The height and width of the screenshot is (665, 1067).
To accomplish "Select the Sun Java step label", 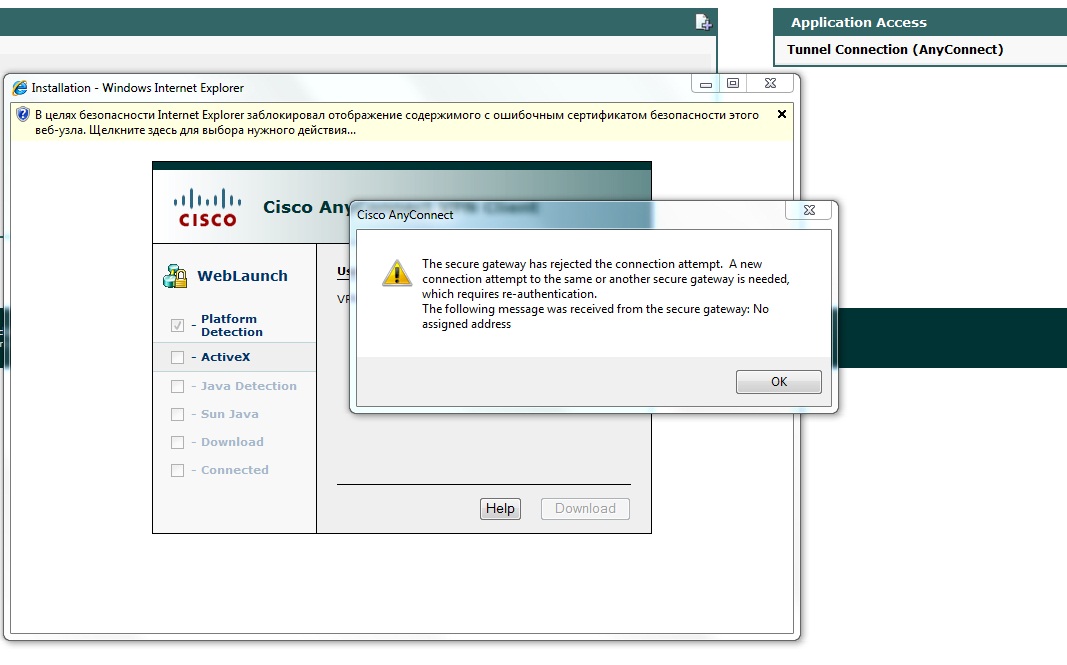I will pyautogui.click(x=229, y=414).
